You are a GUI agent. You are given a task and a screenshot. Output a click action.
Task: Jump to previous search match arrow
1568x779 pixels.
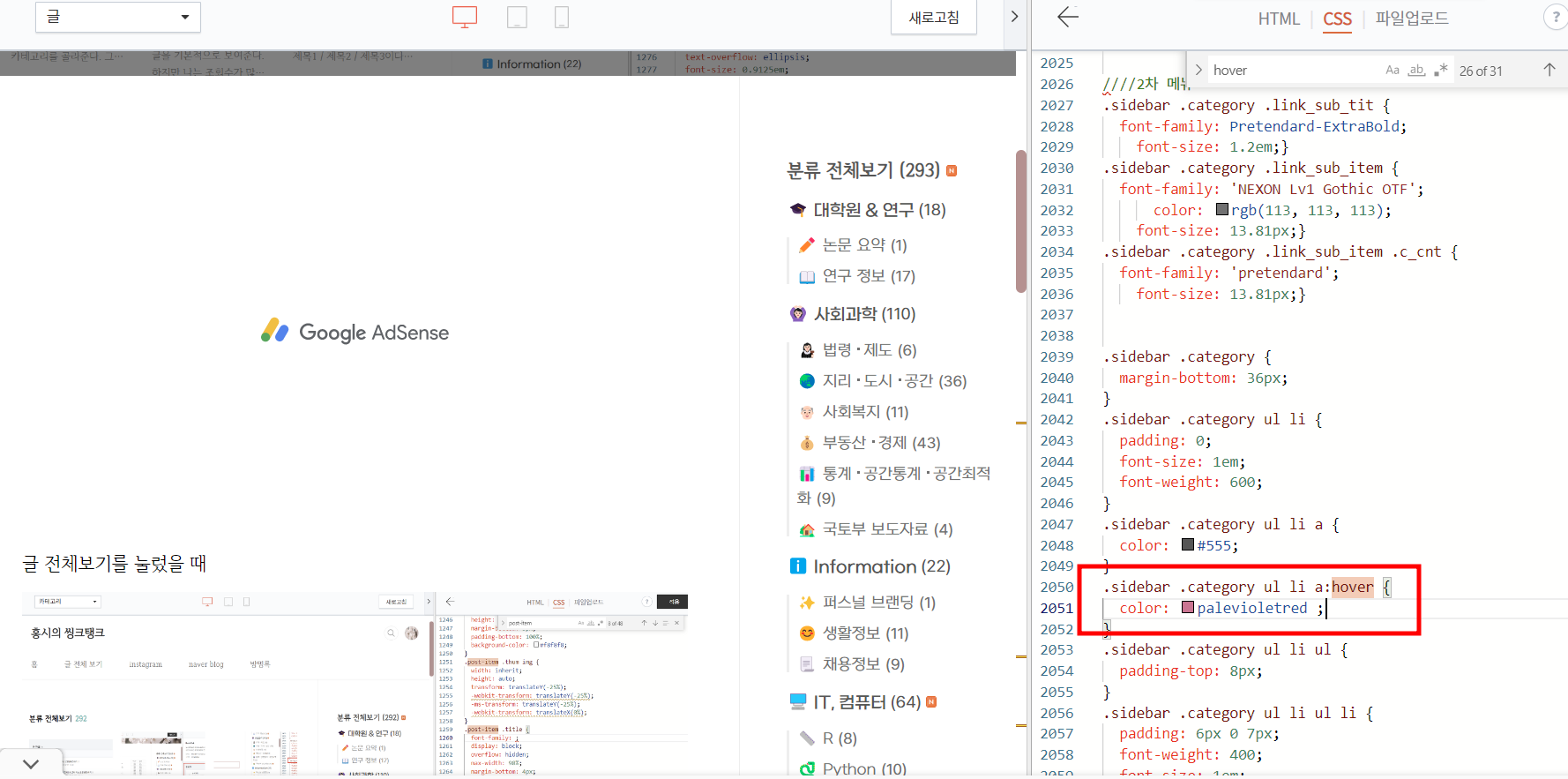click(x=1549, y=70)
